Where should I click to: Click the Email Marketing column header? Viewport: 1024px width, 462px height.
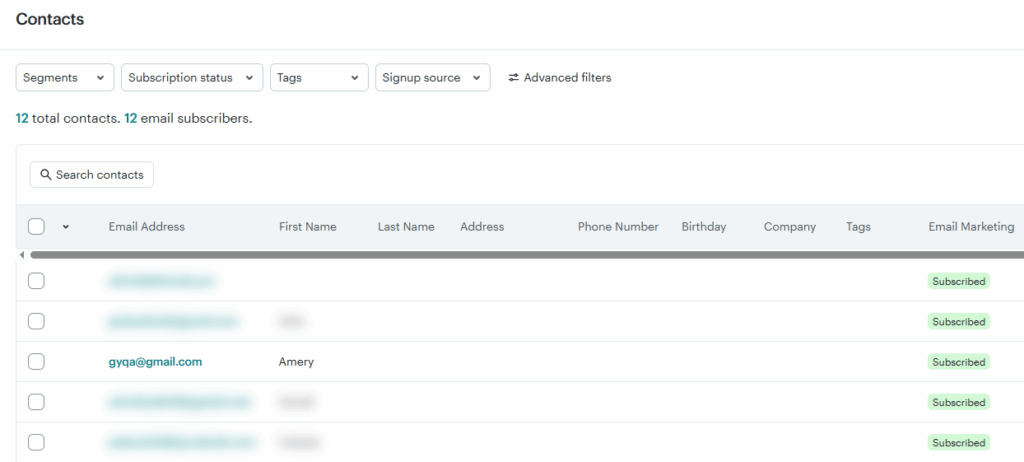tap(970, 227)
